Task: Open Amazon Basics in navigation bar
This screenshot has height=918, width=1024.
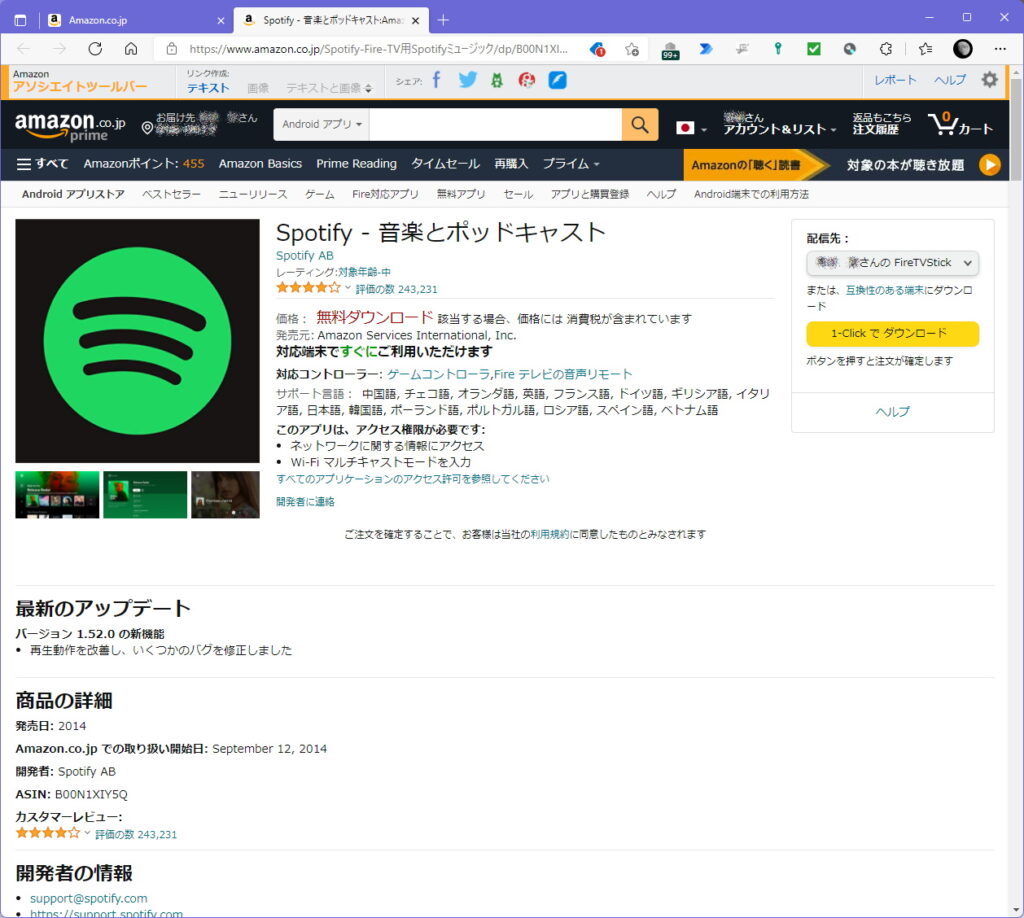Action: coord(261,164)
